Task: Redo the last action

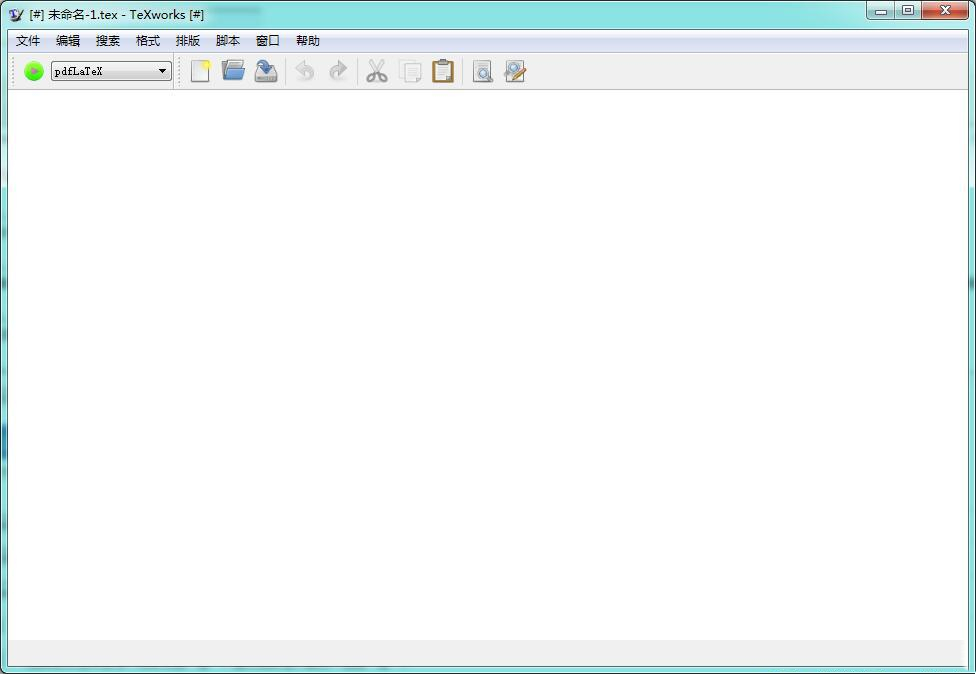Action: [x=338, y=71]
